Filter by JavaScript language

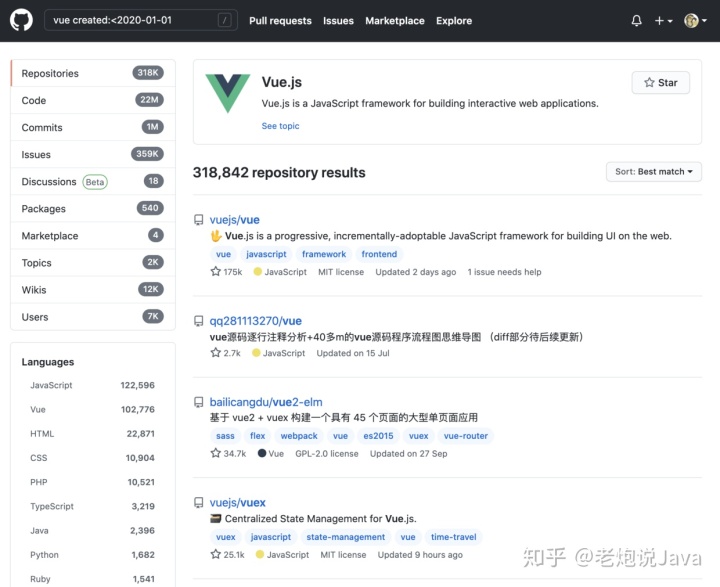coord(92,385)
